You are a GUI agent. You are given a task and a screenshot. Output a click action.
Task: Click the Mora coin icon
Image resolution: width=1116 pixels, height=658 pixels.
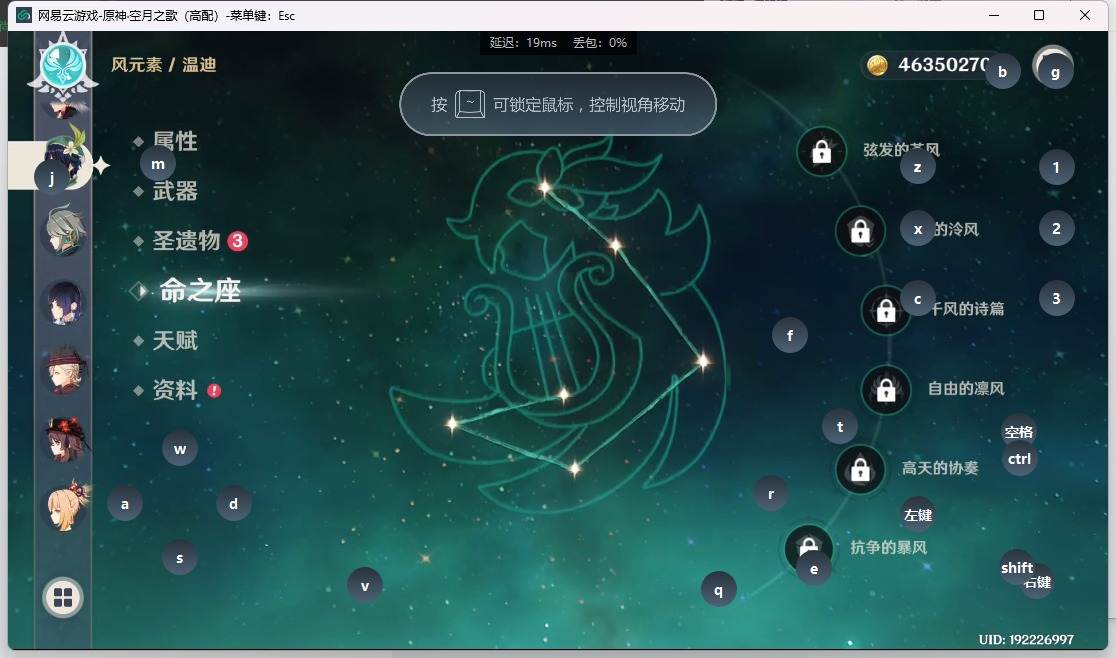point(877,65)
